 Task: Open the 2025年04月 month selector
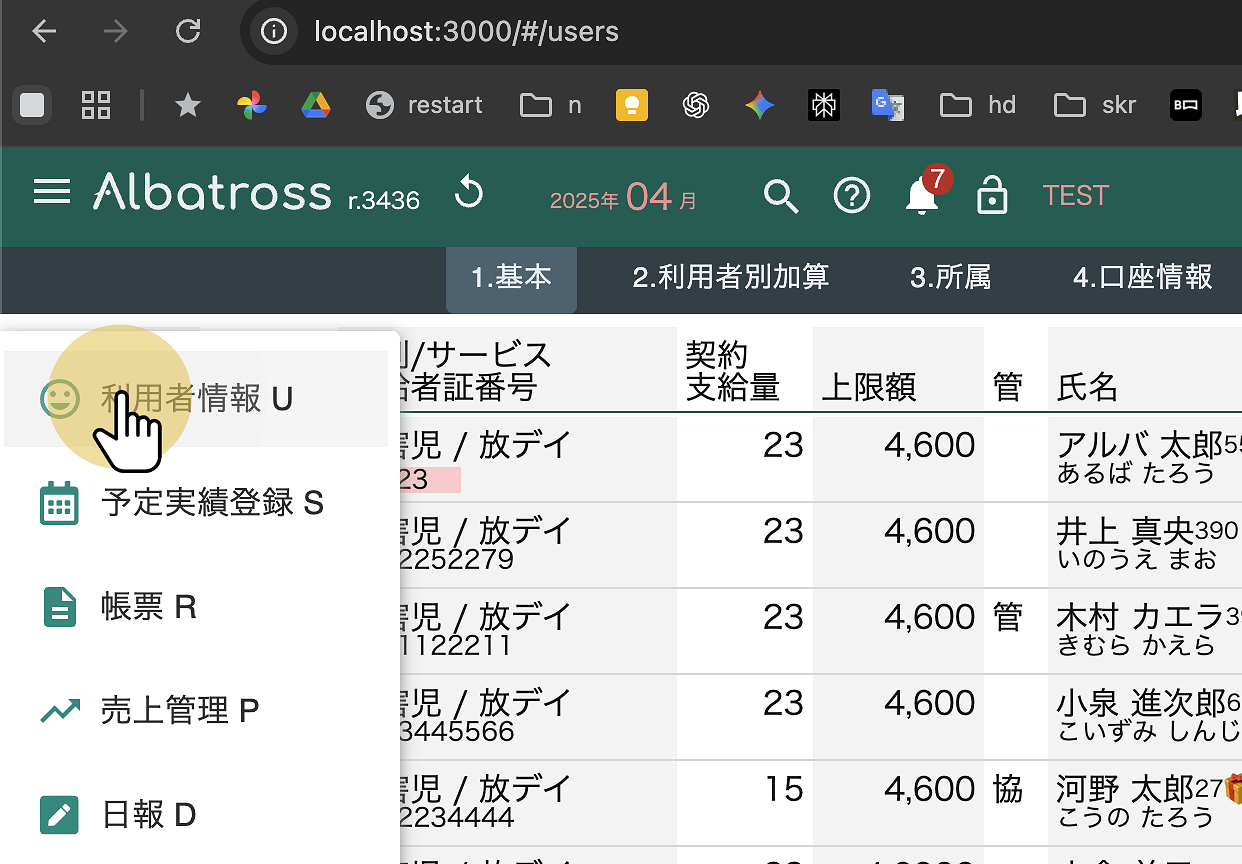pyautogui.click(x=624, y=198)
